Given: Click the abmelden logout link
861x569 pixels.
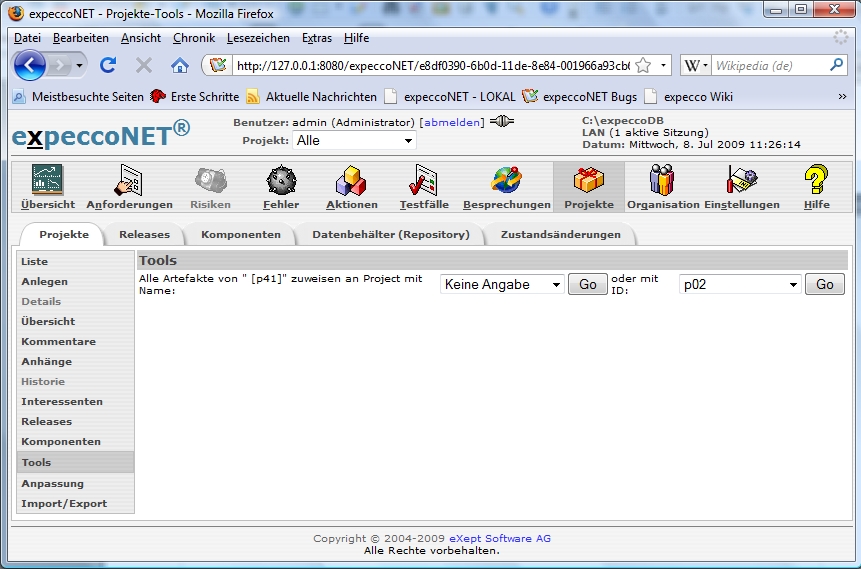Looking at the screenshot, I should pyautogui.click(x=452, y=122).
